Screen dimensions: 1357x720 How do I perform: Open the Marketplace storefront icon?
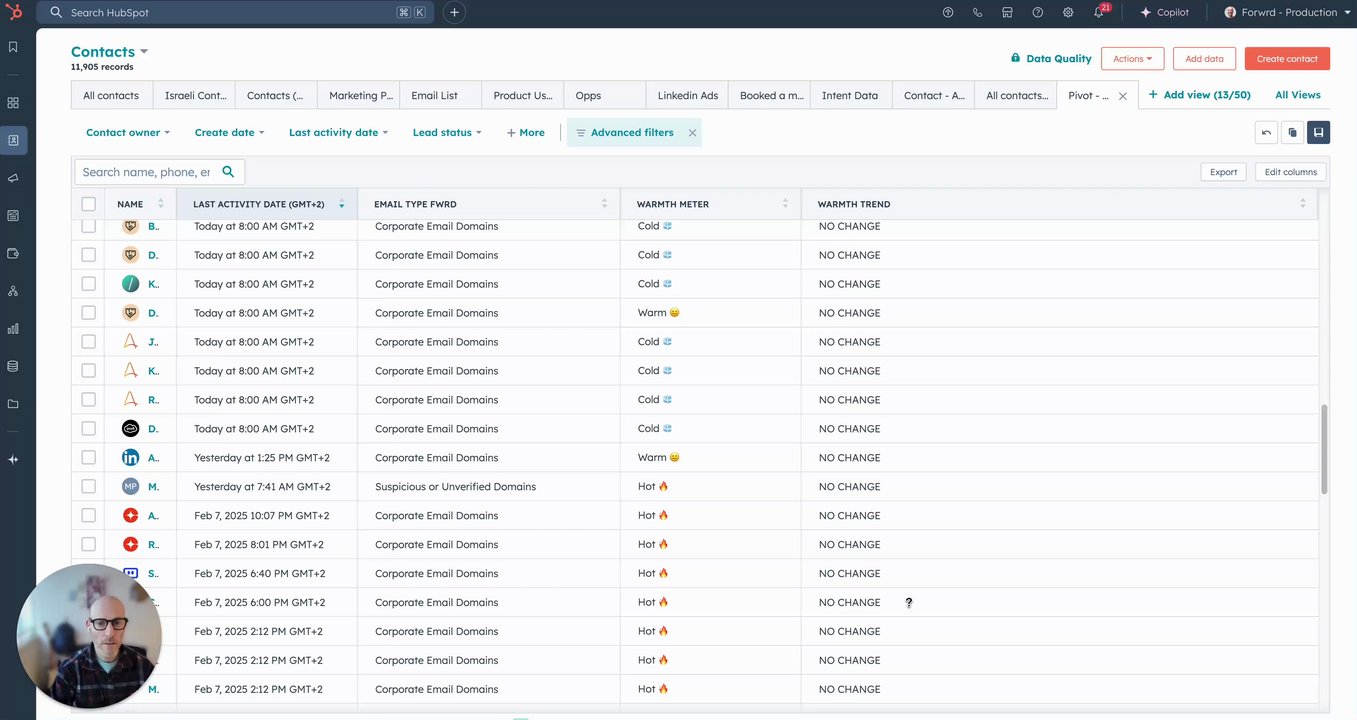point(1007,12)
